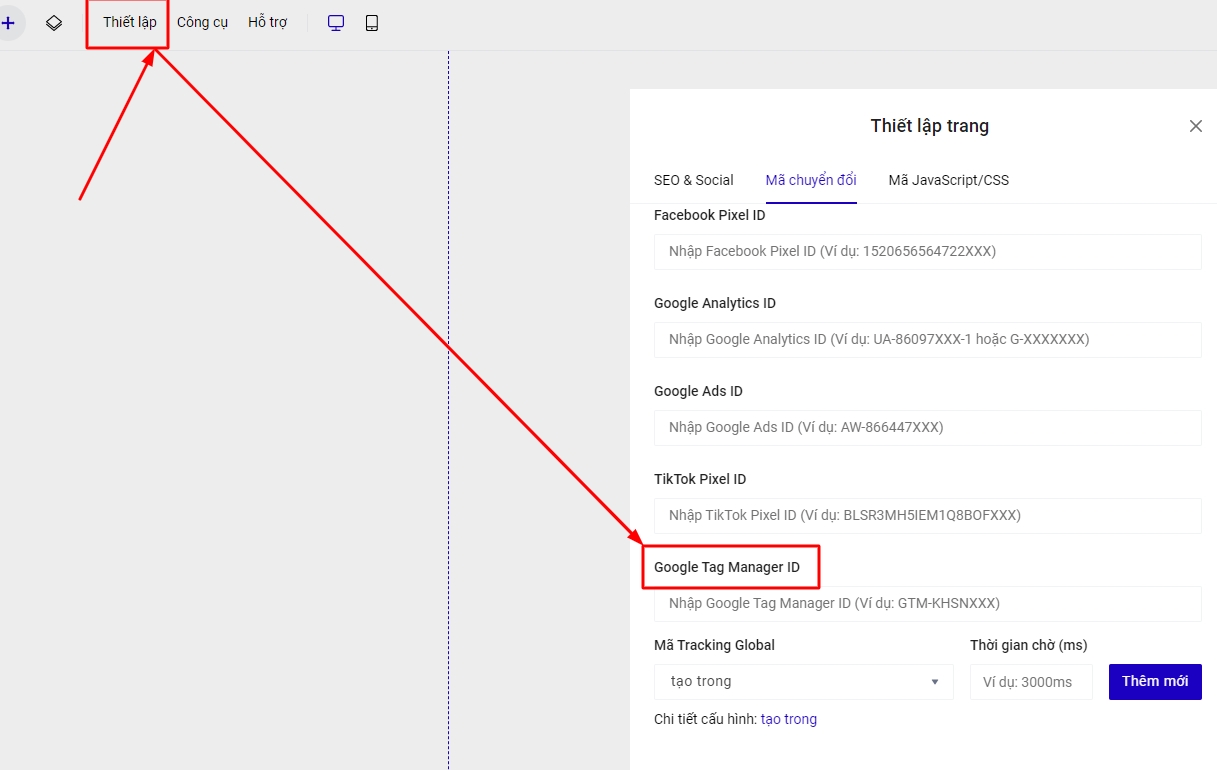The image size is (1217, 770).
Task: Focus the Google Analytics ID field
Action: 927,340
